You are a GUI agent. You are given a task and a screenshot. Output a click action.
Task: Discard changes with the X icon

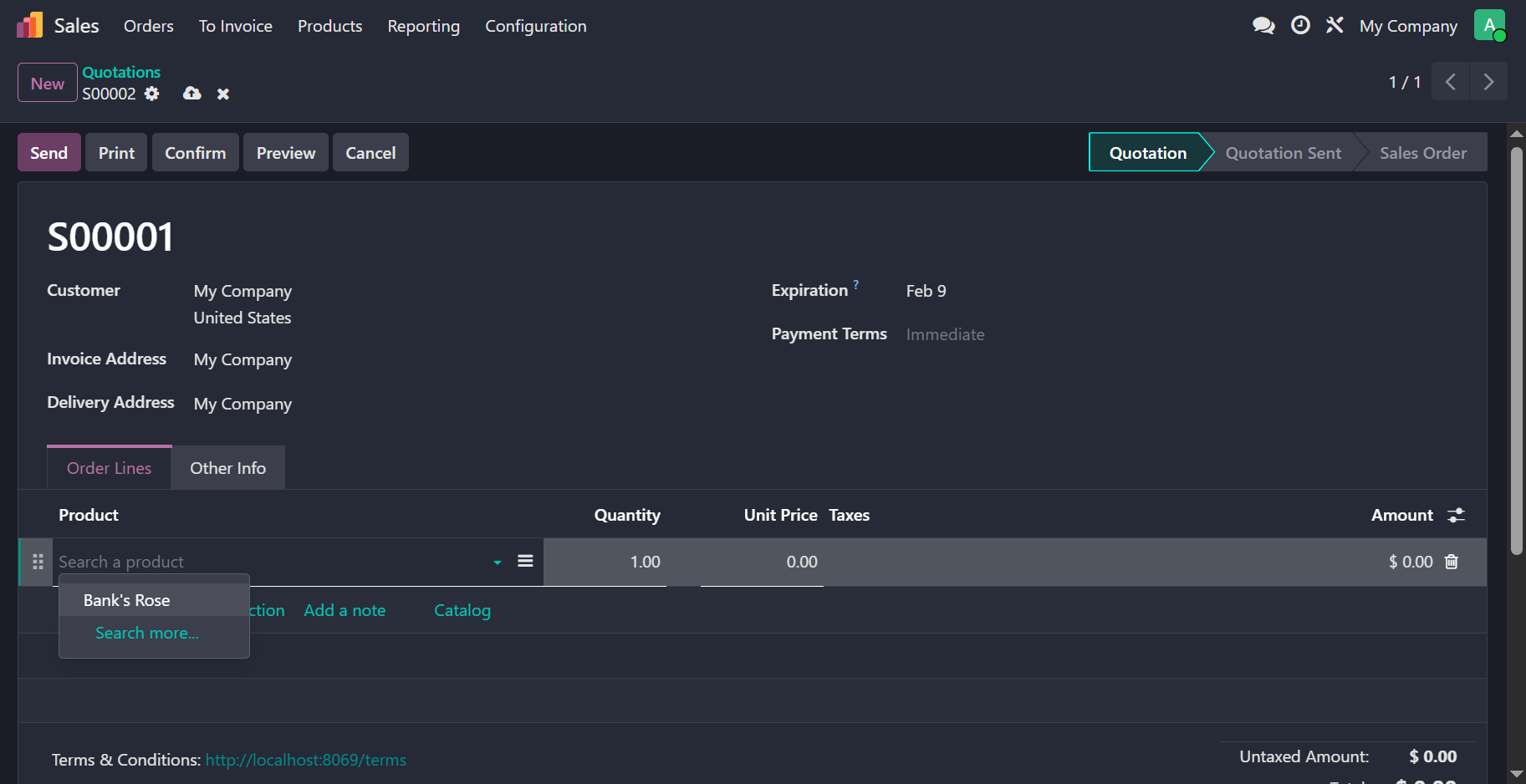tap(222, 94)
